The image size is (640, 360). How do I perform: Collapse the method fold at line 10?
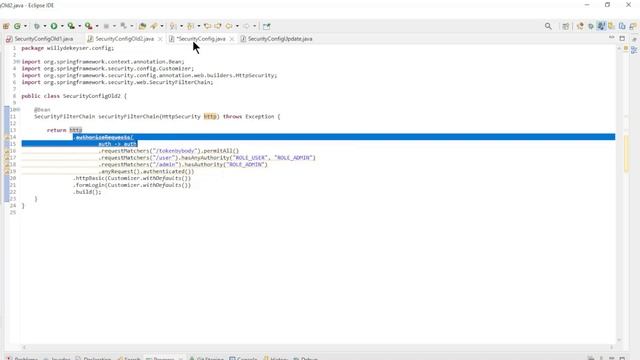tap(18, 109)
